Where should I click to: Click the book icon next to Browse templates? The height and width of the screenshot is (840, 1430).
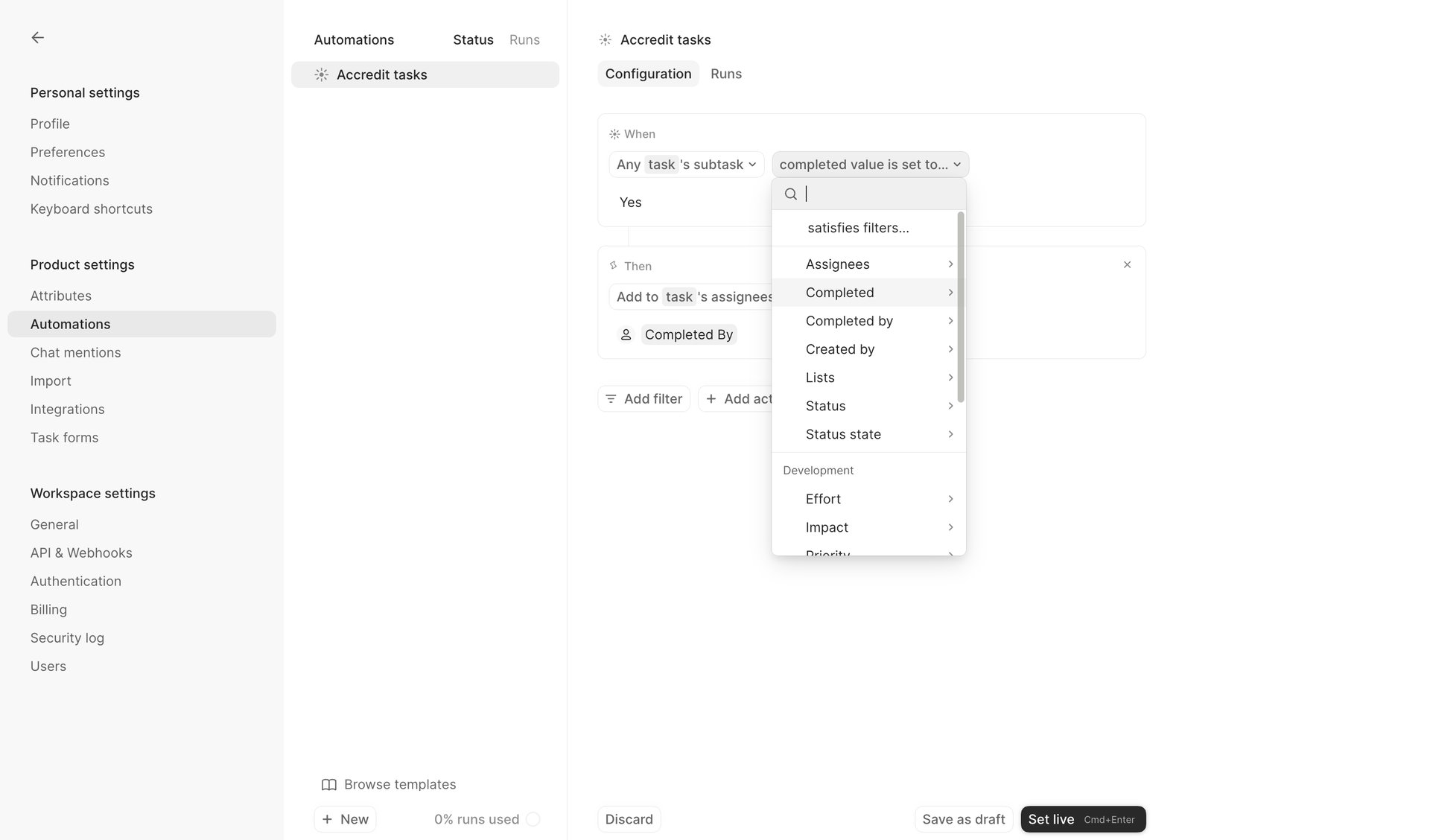click(x=328, y=784)
